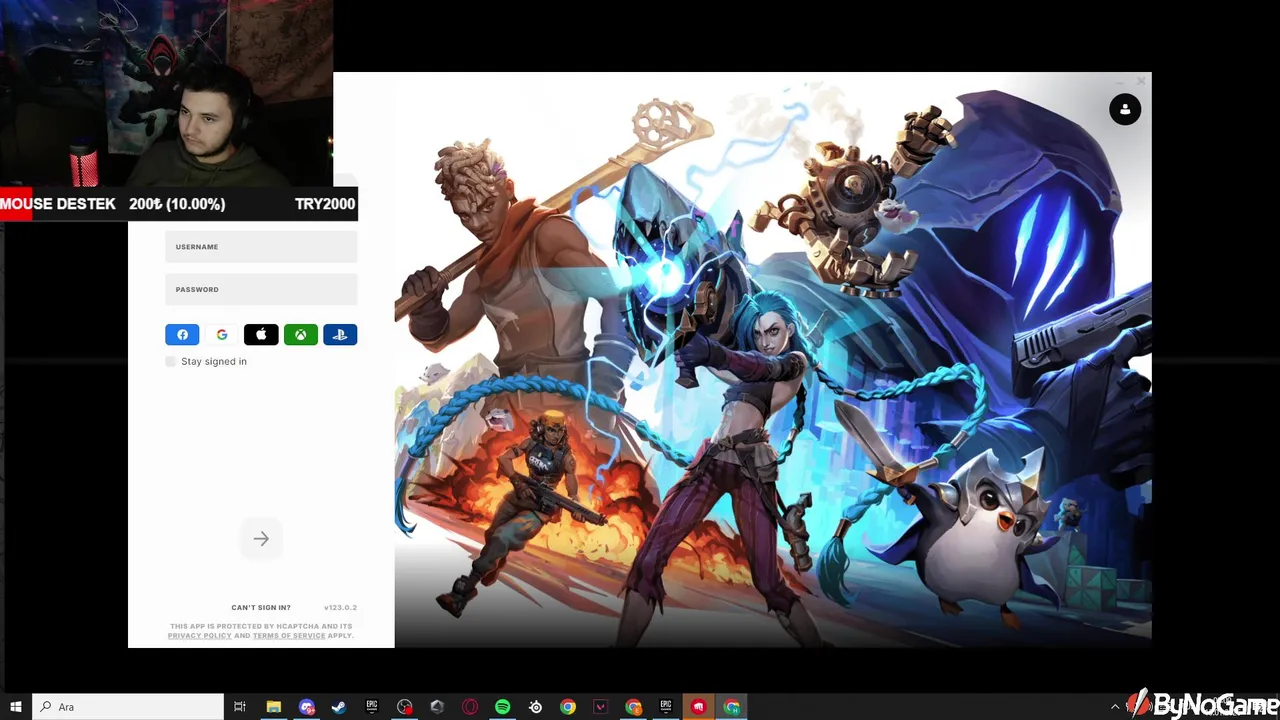Viewport: 1280px width, 720px height.
Task: Open Discord from the taskbar
Action: click(x=306, y=707)
